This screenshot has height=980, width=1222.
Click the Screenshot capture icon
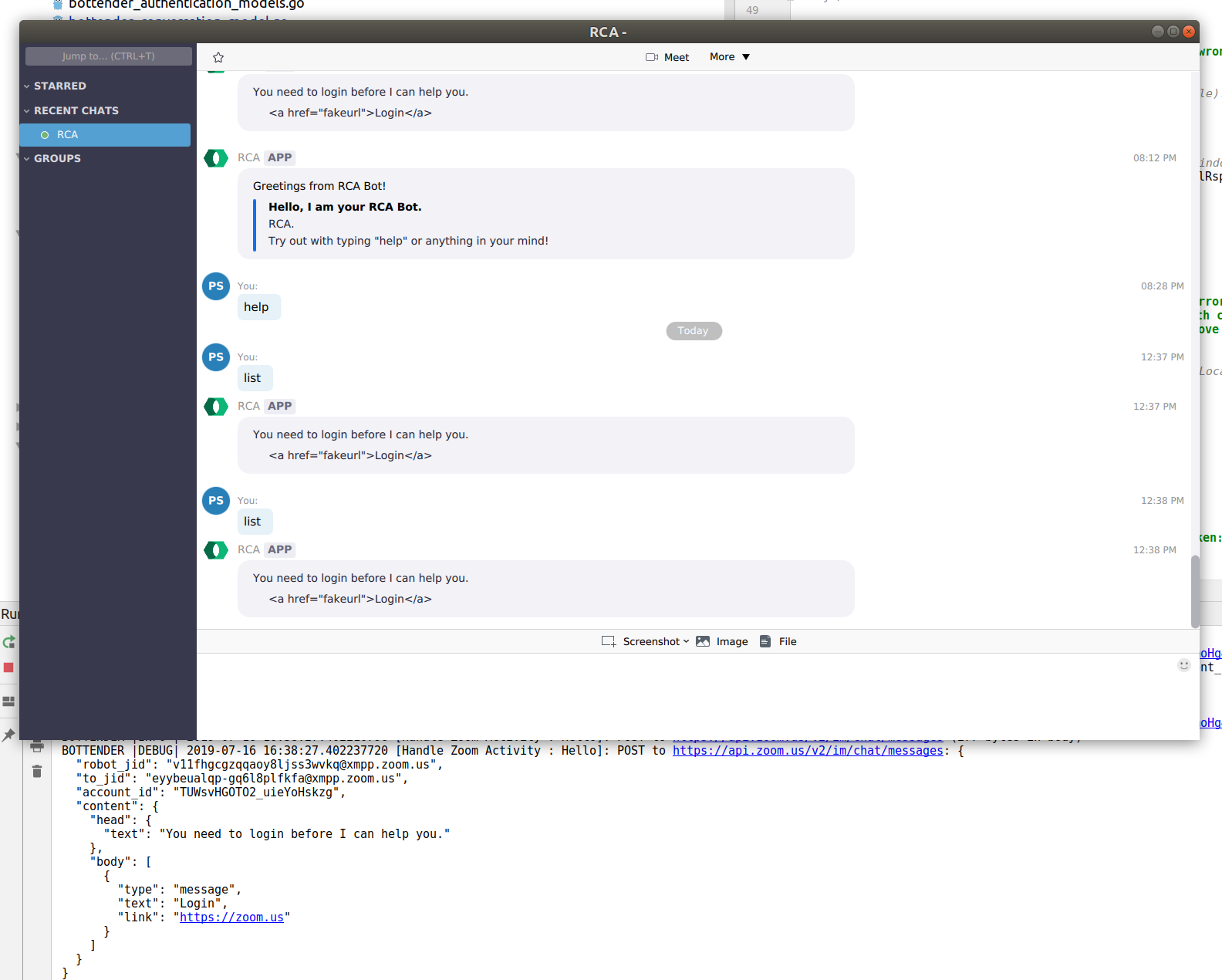pos(609,641)
